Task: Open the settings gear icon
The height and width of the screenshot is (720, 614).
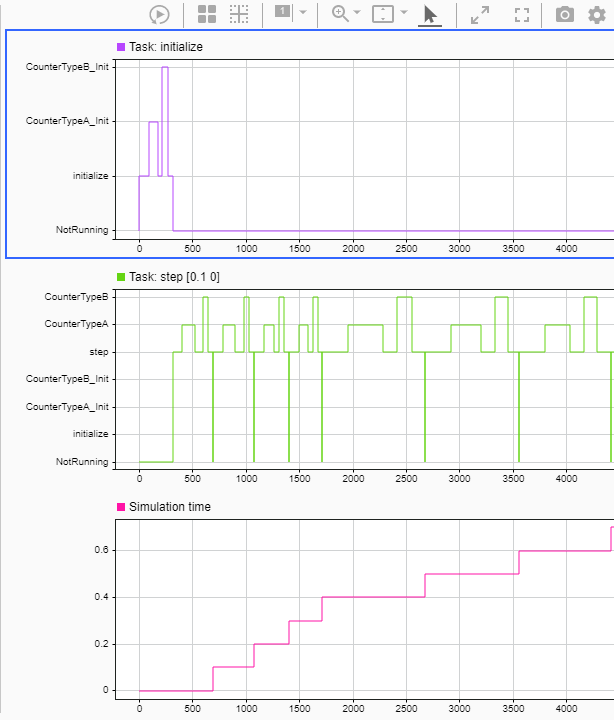Action: point(597,15)
